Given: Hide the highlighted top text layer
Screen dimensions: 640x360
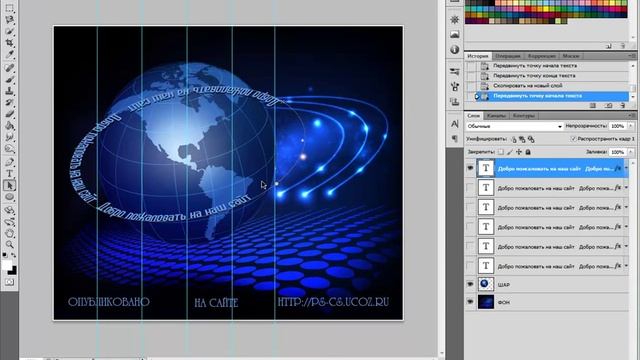Looking at the screenshot, I should click(x=470, y=168).
